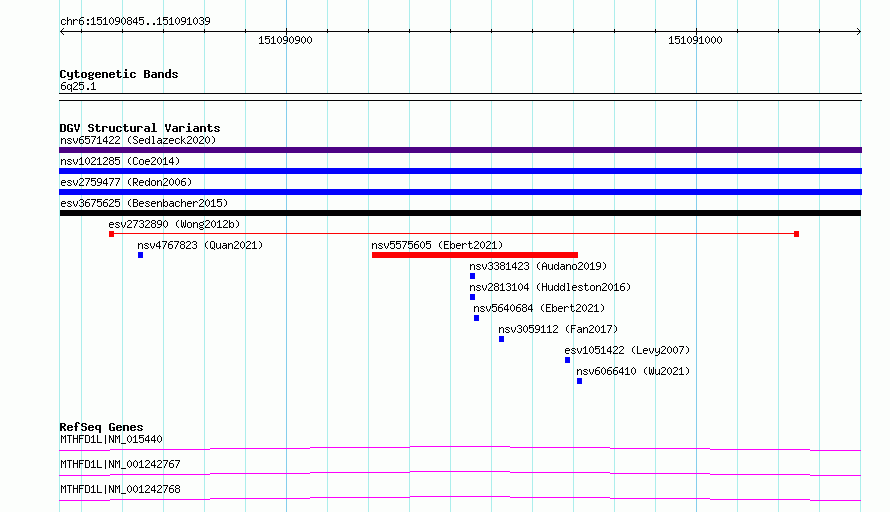Image resolution: width=890 pixels, height=512 pixels.
Task: Click the magenta line for MTHFD1L|NM_001242767
Action: pos(460,473)
